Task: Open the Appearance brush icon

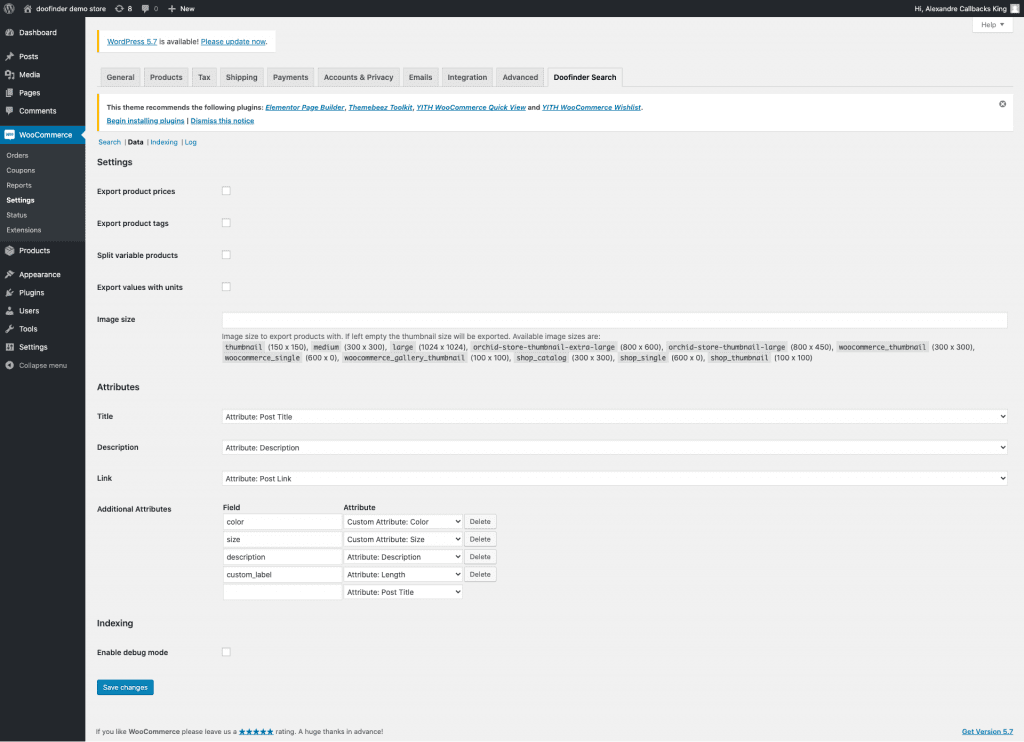Action: (9, 275)
